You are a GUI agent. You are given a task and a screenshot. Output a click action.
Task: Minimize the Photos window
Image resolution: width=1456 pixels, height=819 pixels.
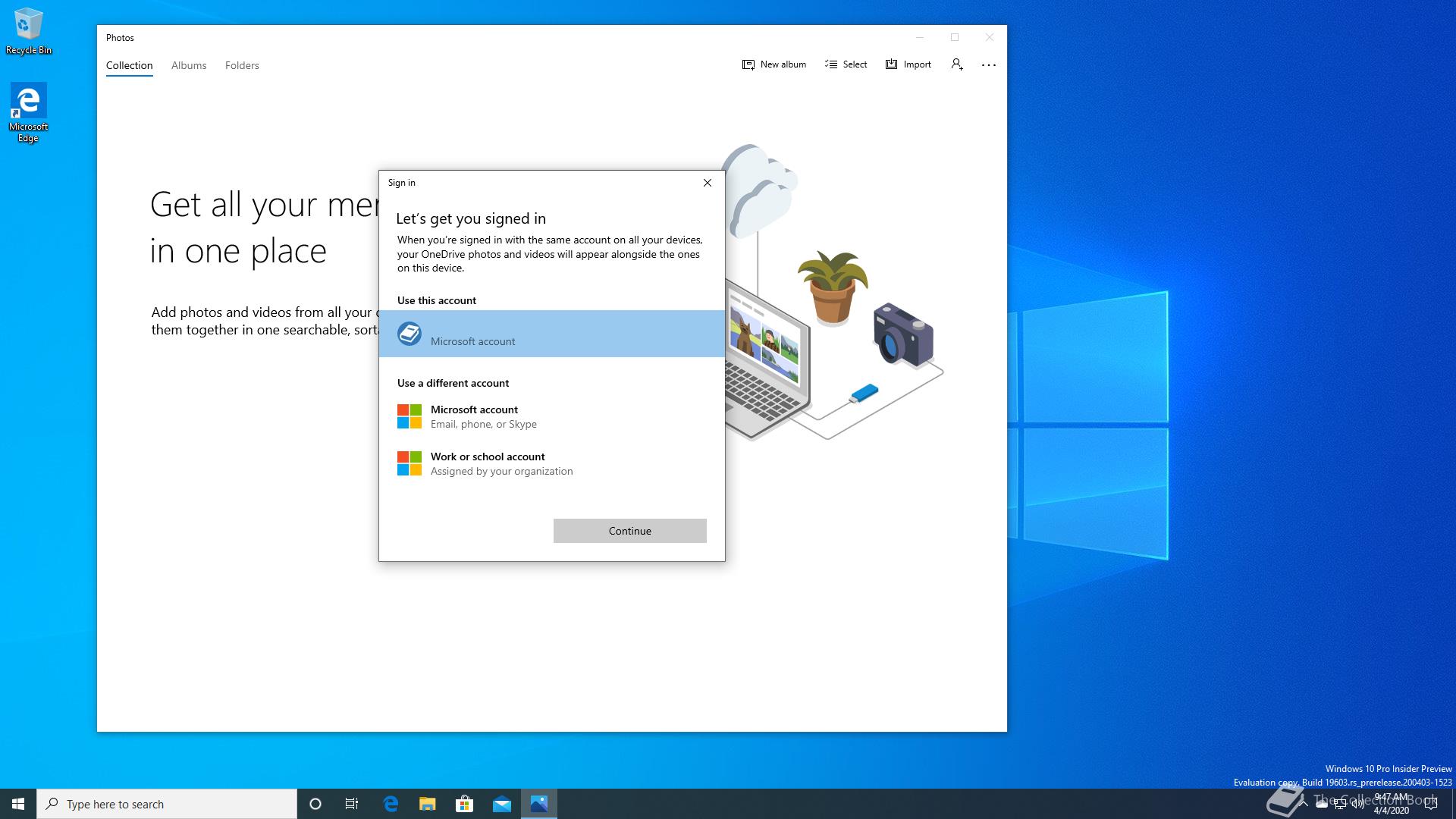point(920,37)
